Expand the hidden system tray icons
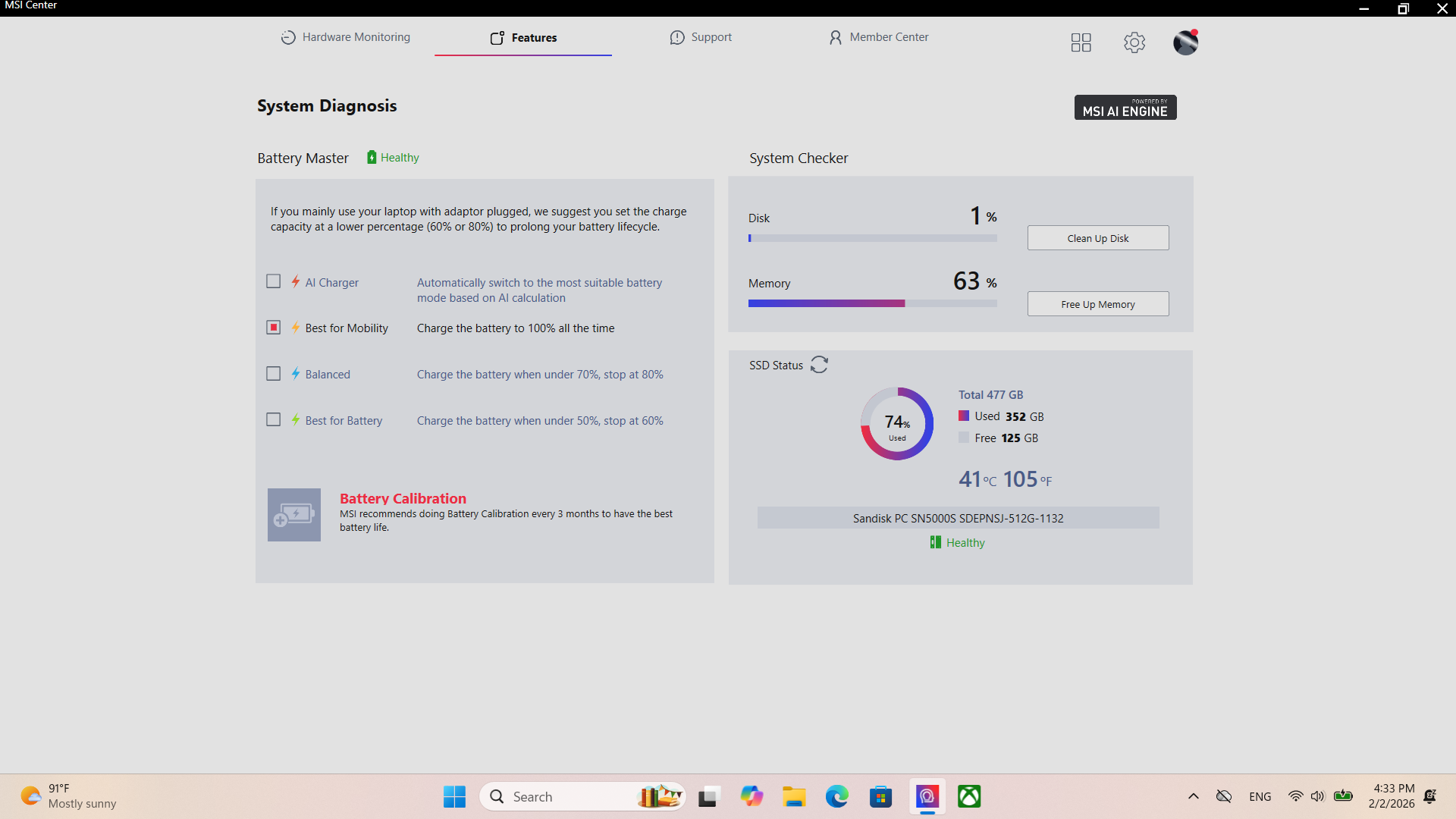Viewport: 1456px width, 819px height. click(1193, 796)
